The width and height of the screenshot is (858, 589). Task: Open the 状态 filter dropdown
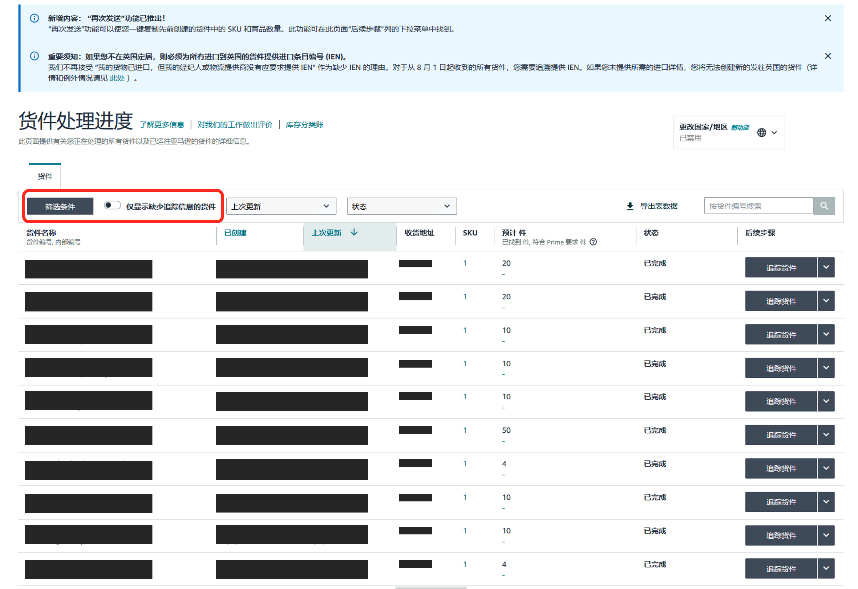401,206
